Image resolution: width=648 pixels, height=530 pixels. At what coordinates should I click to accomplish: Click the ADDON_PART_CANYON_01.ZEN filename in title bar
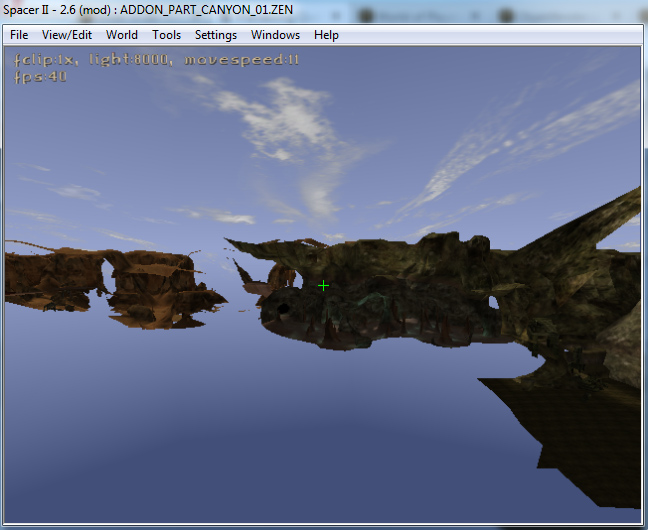pos(189,9)
